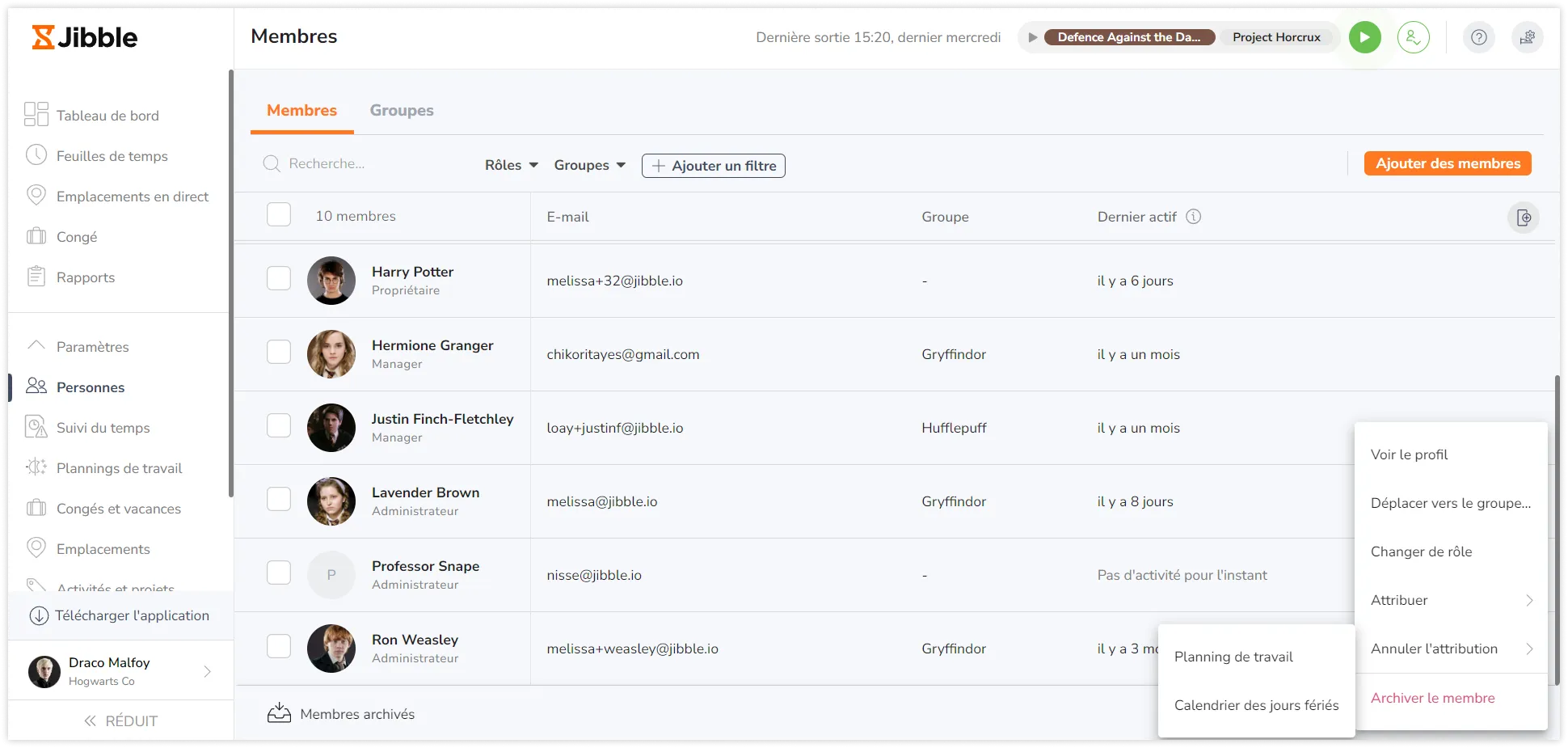Select Archiver le membre option
The width and height of the screenshot is (1568, 748).
tap(1432, 698)
